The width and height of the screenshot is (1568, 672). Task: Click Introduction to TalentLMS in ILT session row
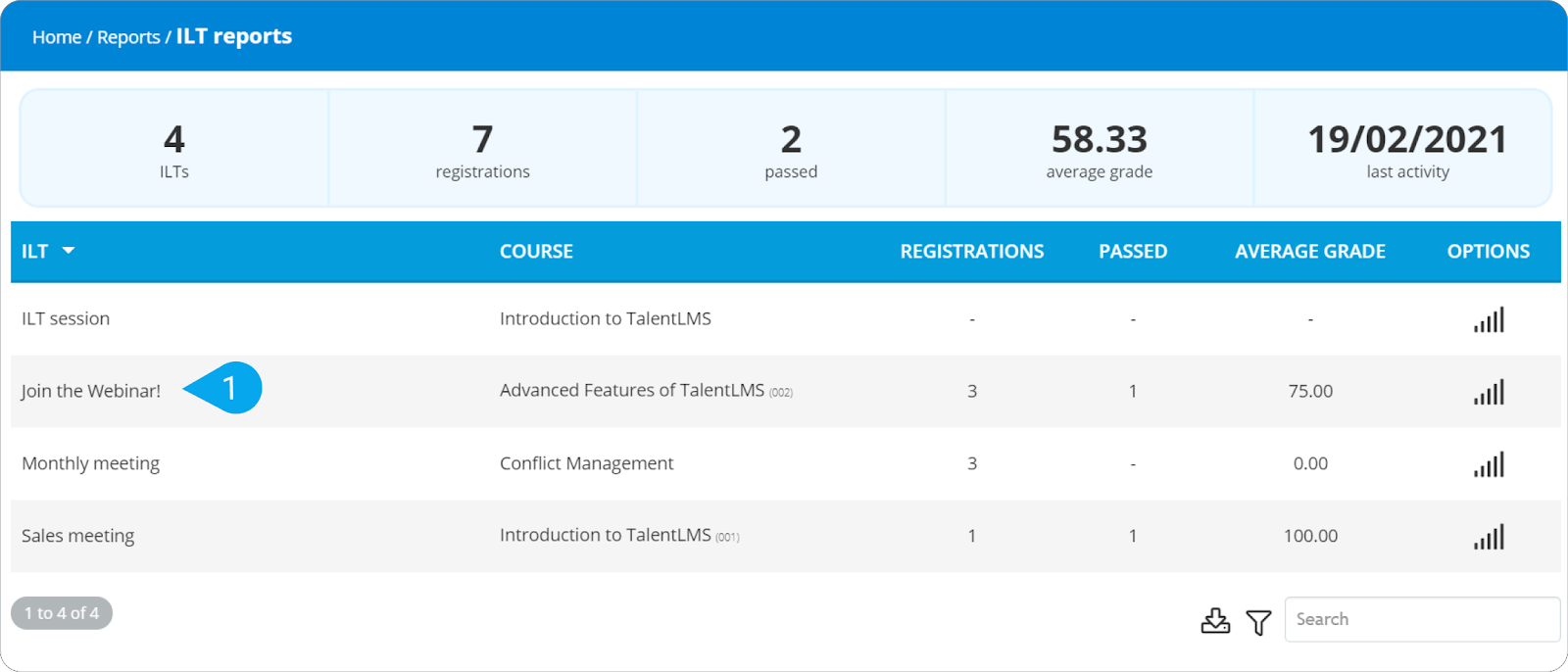pos(606,318)
